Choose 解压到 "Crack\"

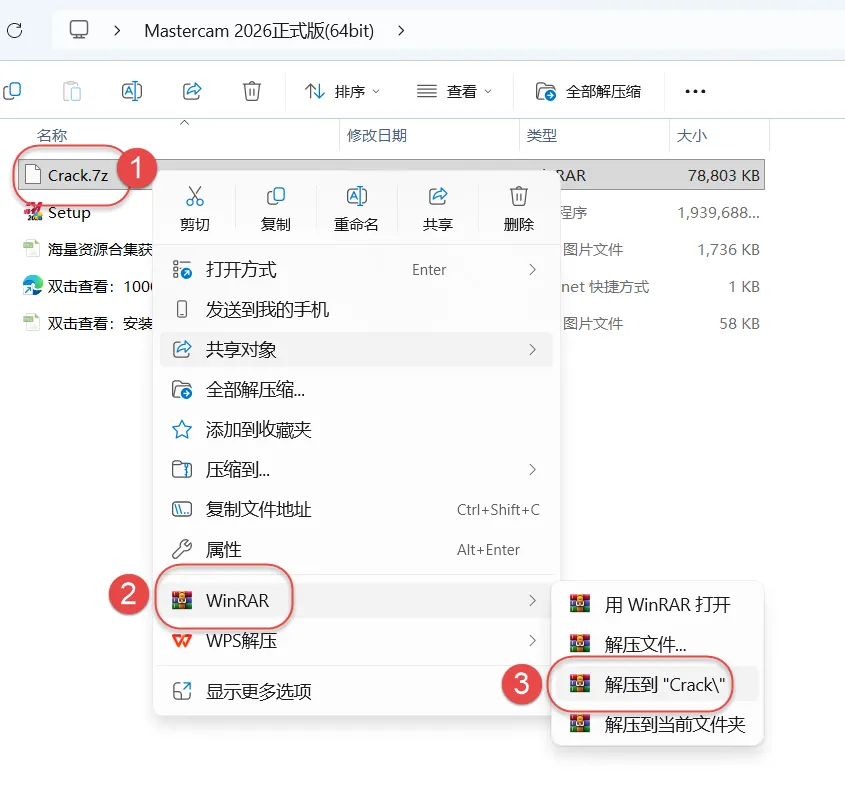pyautogui.click(x=657, y=684)
